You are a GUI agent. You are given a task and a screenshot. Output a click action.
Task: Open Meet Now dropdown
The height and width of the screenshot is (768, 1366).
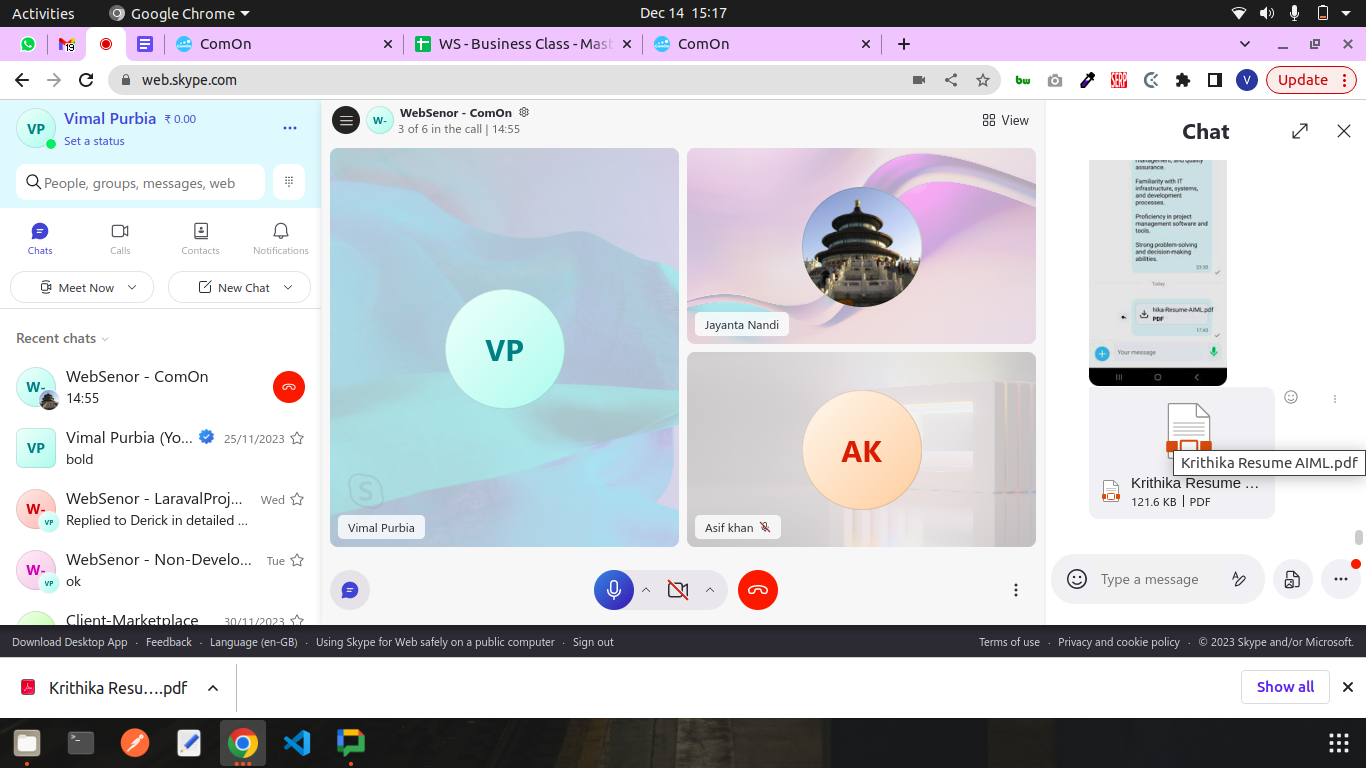coord(81,288)
